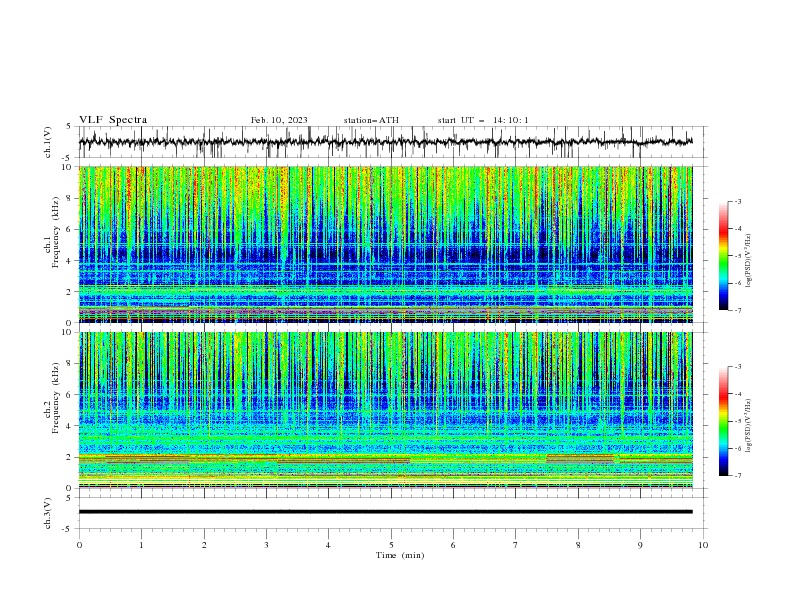Click the ch.1 waveform trace plot
Viewport: 792px width, 612px height.
click(385, 142)
